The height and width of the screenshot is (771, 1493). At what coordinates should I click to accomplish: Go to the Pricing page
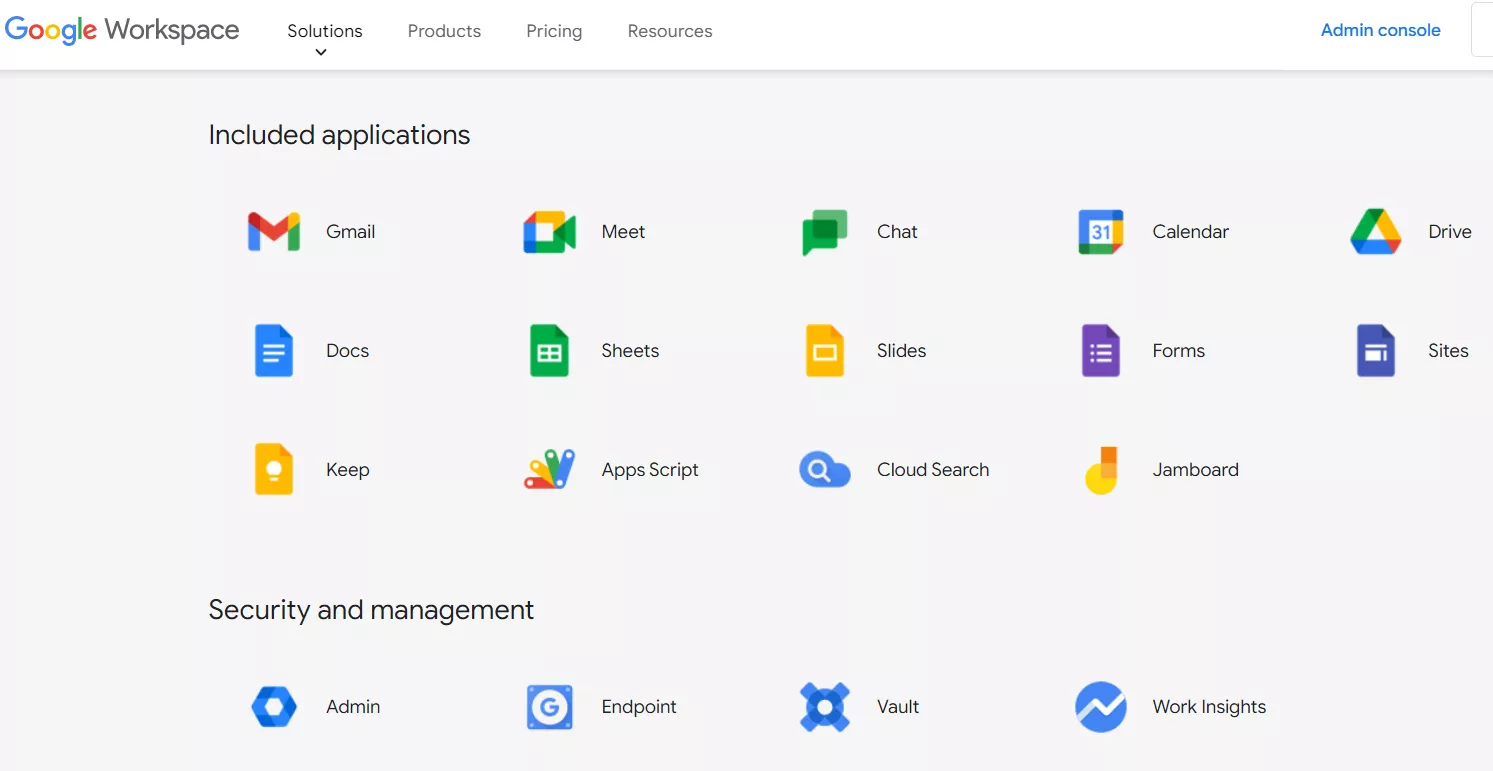[554, 31]
